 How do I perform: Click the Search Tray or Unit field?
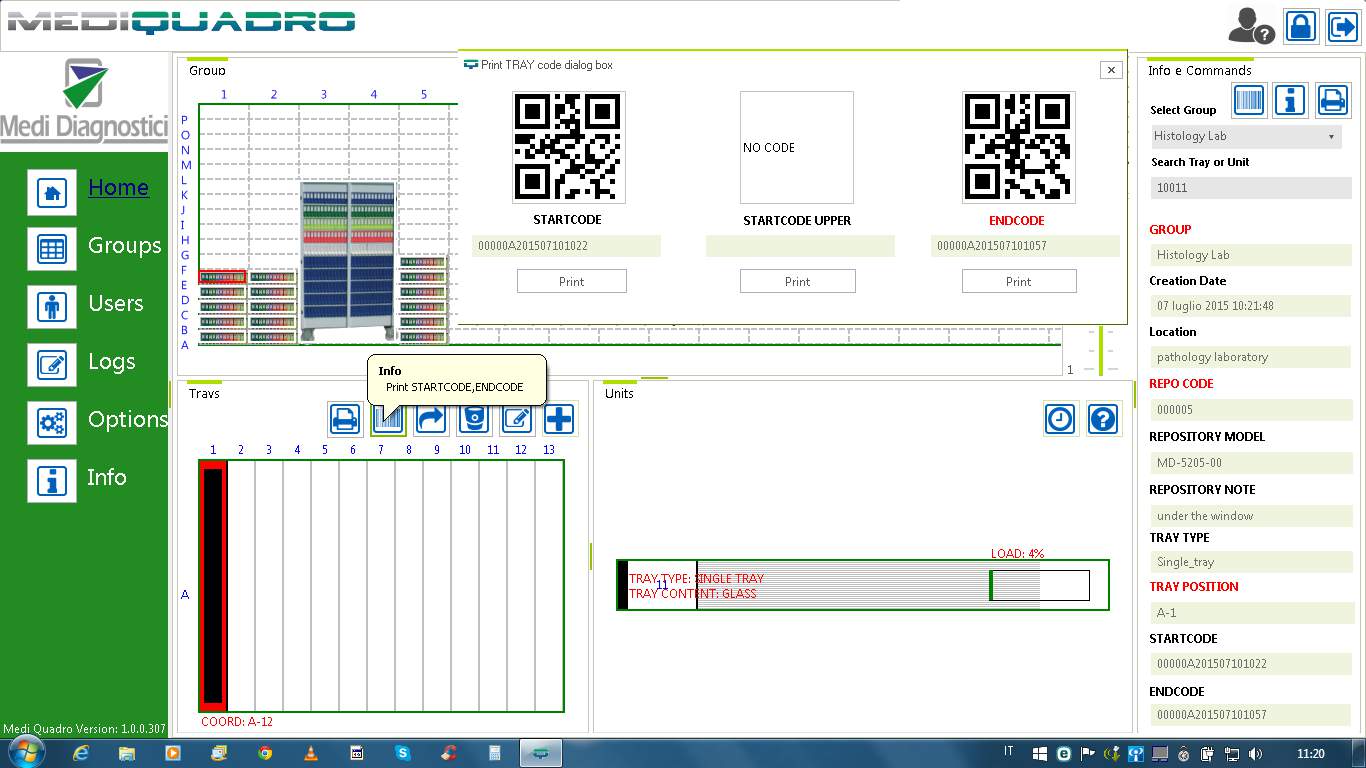point(1250,187)
